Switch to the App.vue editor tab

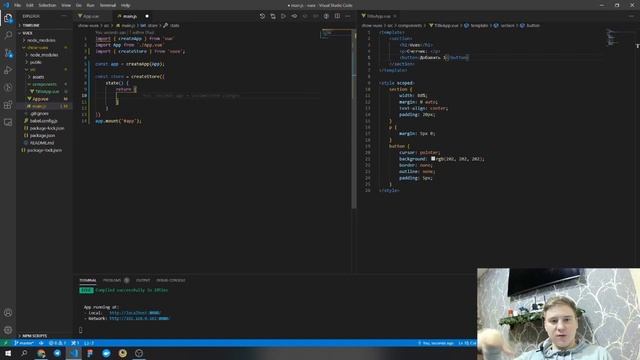pyautogui.click(x=91, y=16)
